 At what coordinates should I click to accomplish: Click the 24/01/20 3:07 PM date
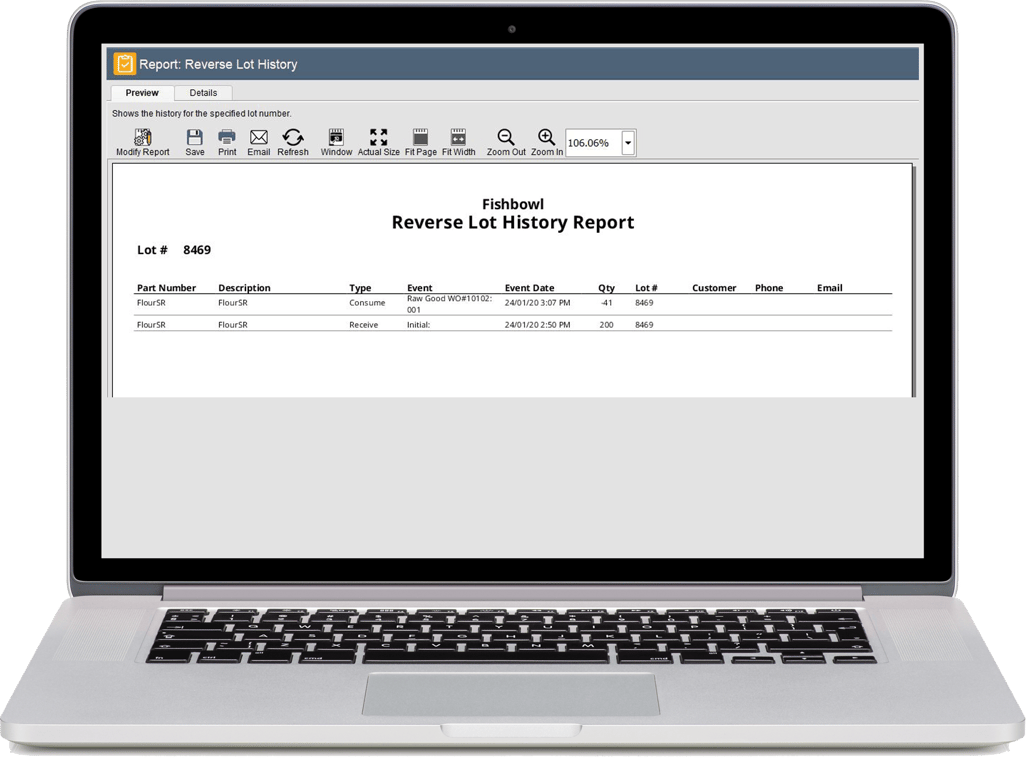point(537,303)
